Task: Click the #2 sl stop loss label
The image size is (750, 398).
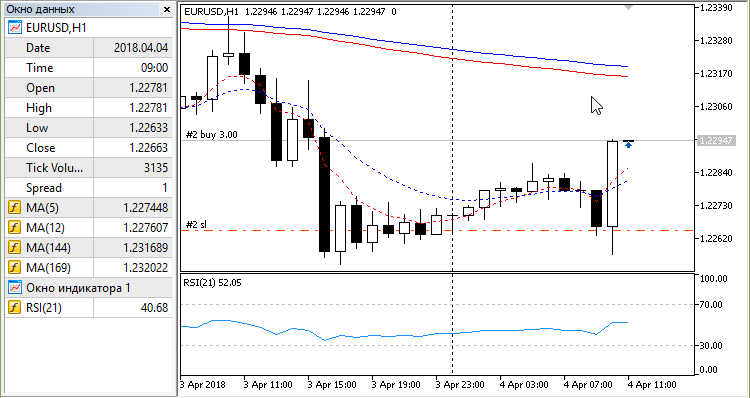Action: tap(196, 224)
